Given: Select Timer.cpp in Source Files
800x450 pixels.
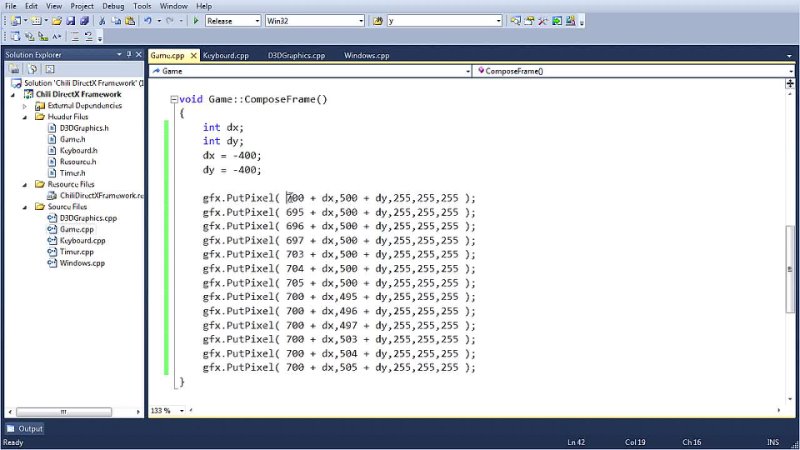Looking at the screenshot, I should [x=77, y=252].
